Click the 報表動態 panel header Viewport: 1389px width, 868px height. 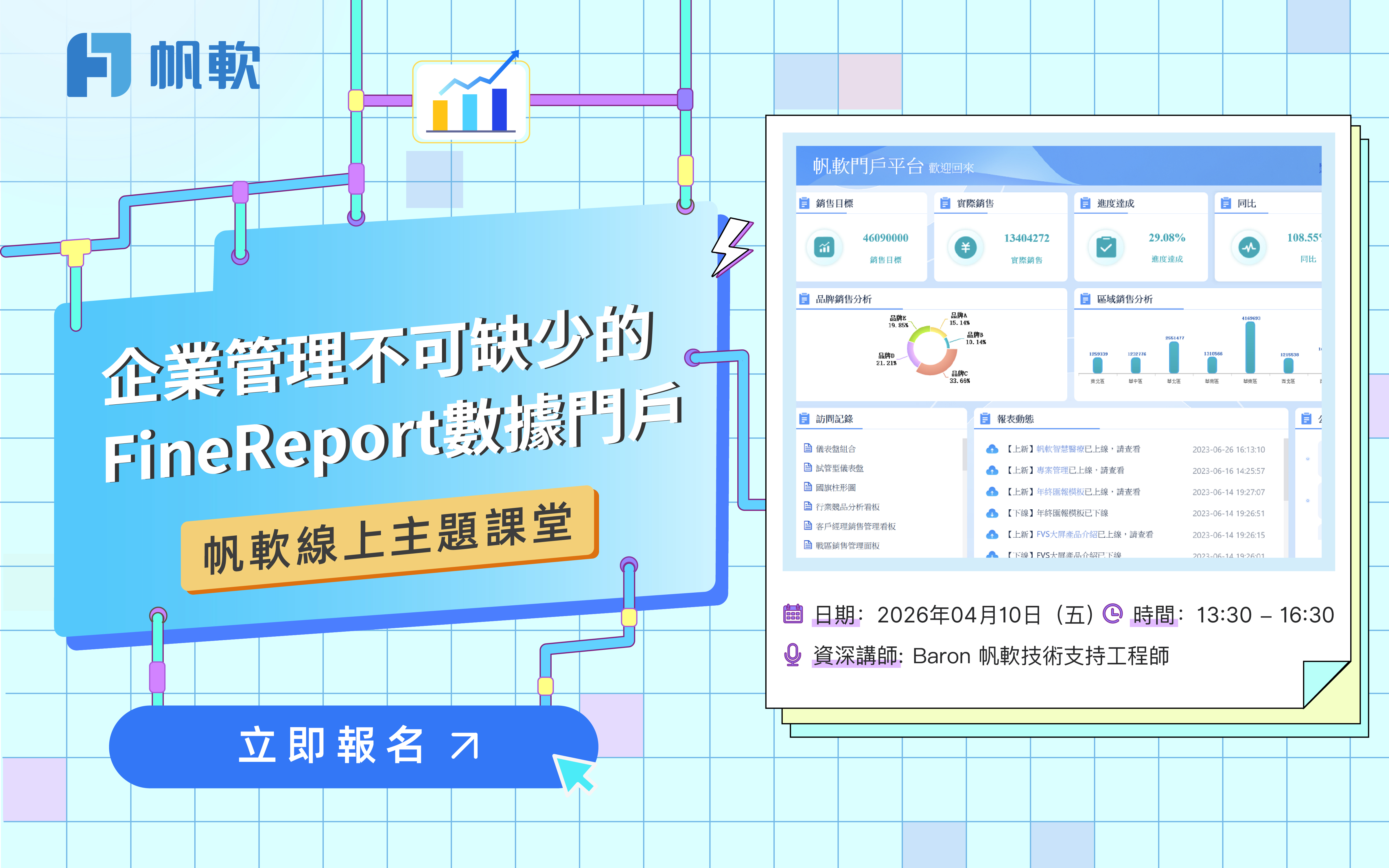(x=1015, y=419)
